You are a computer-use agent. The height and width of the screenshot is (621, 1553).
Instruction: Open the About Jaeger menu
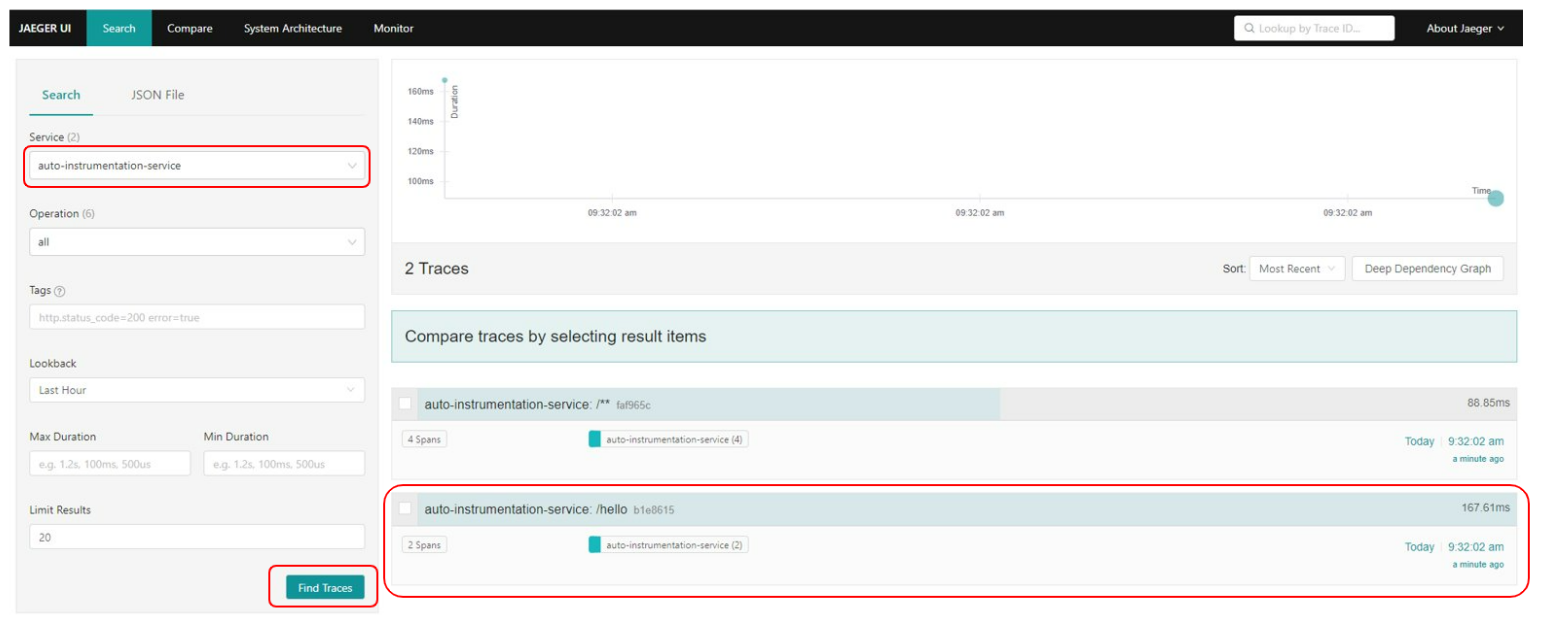(1465, 28)
